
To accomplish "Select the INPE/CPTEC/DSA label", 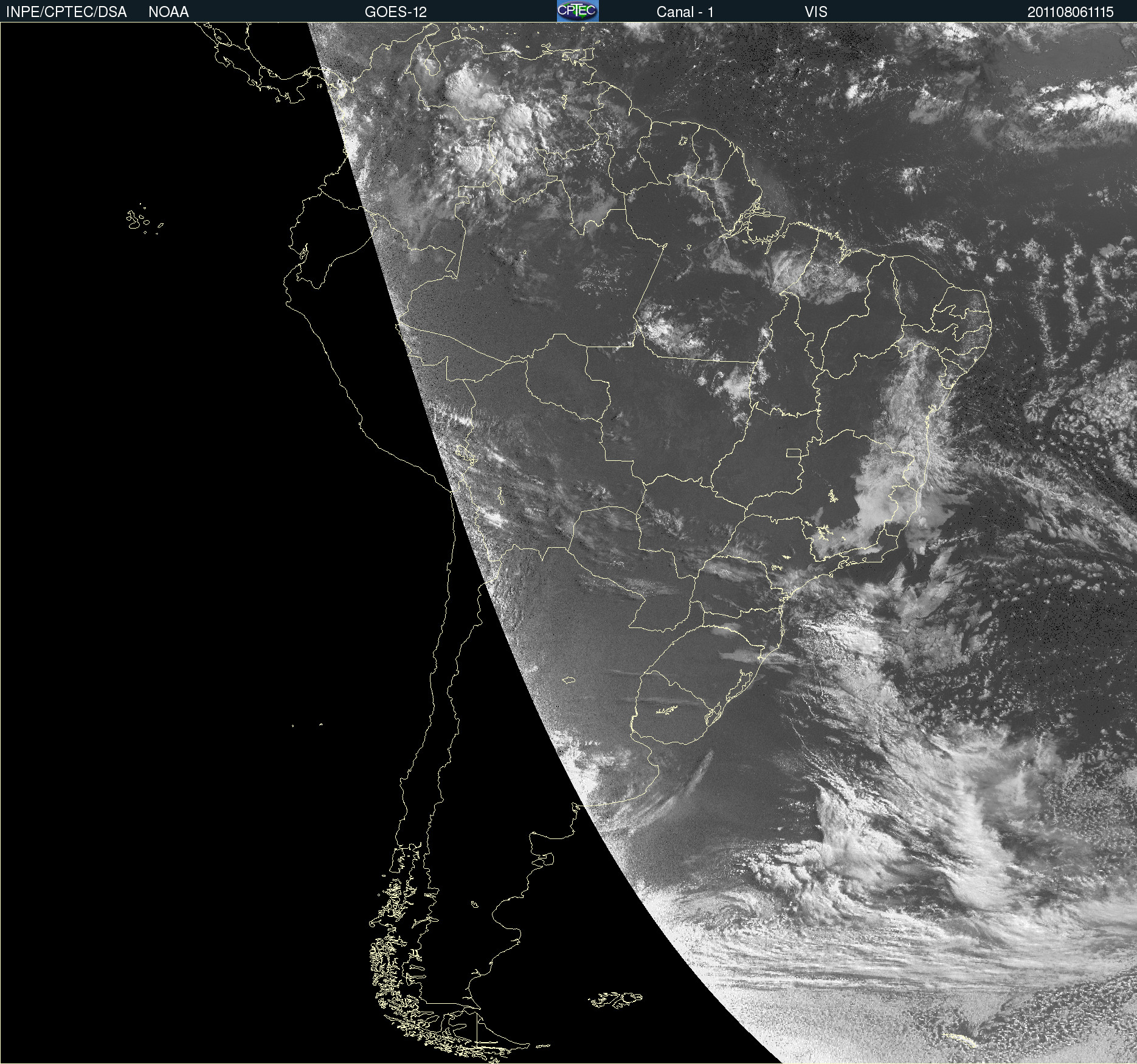I will (x=66, y=12).
